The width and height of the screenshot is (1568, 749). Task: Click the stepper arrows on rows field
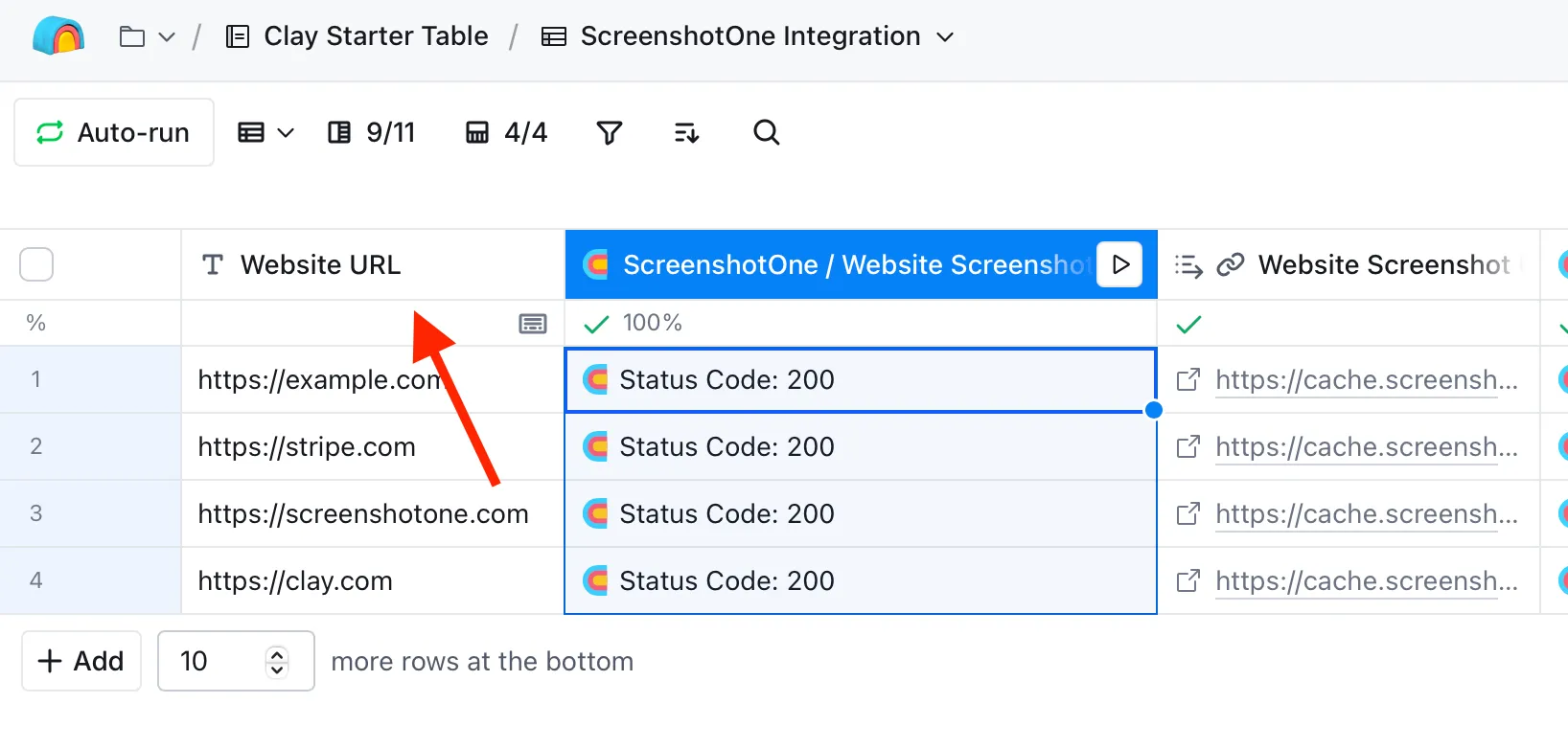pos(277,661)
